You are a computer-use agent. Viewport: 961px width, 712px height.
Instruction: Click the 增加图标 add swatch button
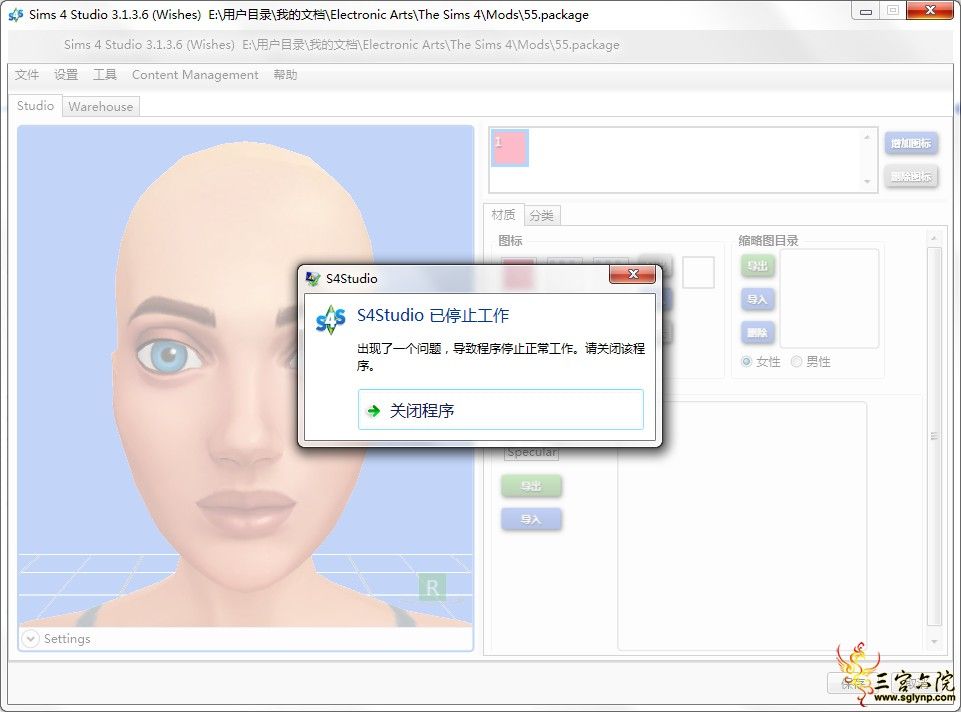click(x=911, y=143)
